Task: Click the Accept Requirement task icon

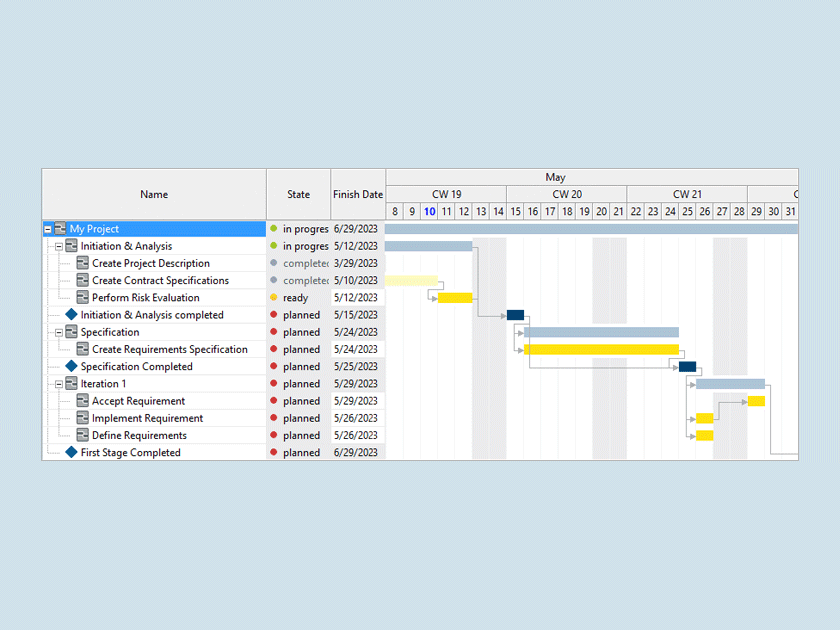Action: tap(83, 401)
